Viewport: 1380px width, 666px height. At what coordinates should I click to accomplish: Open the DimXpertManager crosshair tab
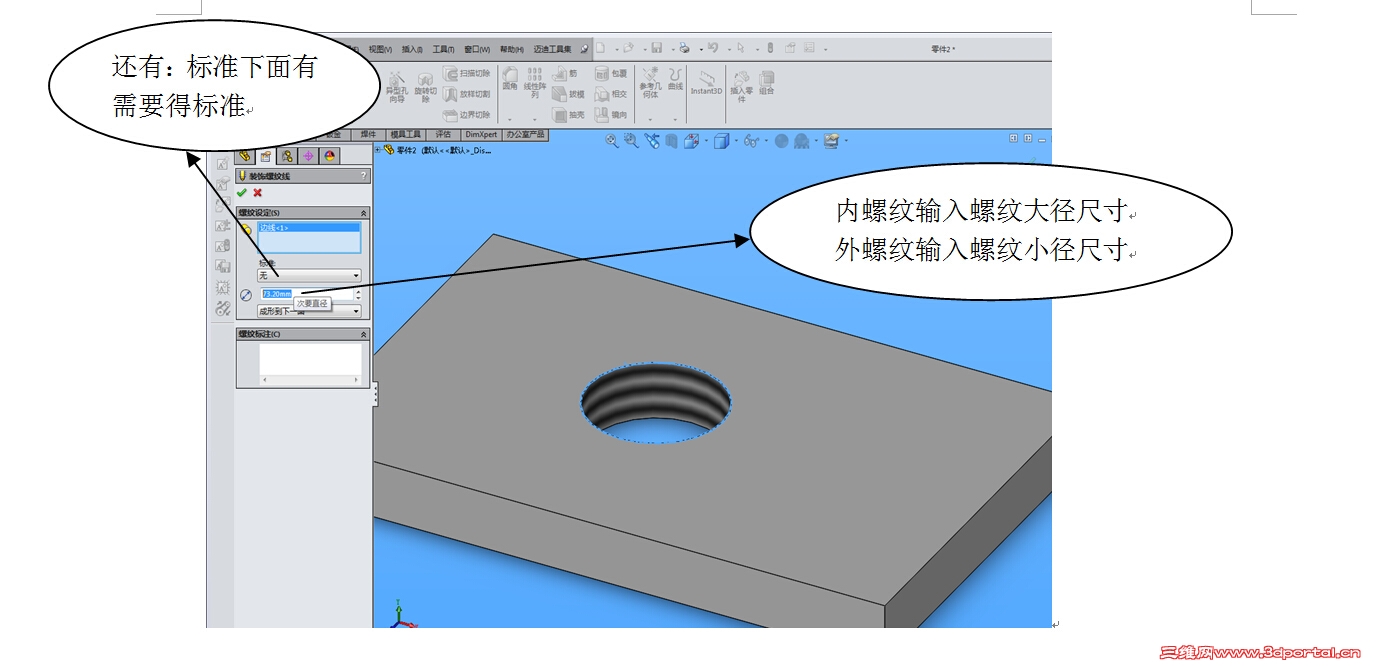308,156
